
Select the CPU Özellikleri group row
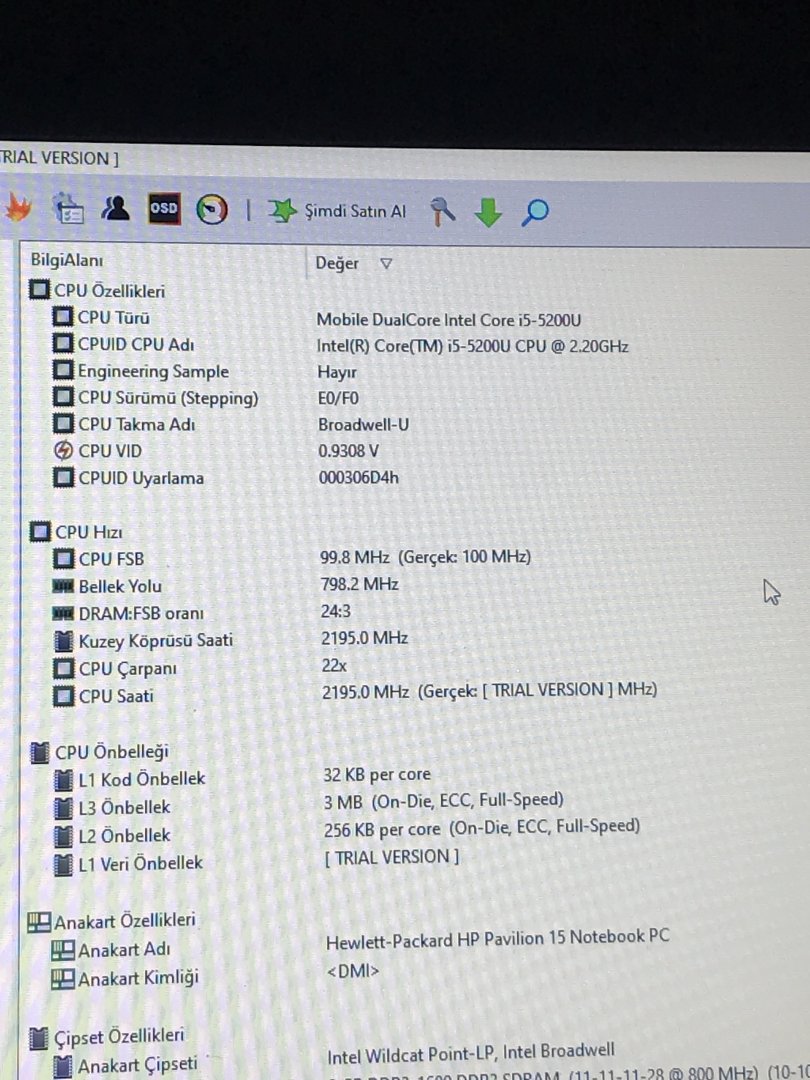[x=97, y=291]
